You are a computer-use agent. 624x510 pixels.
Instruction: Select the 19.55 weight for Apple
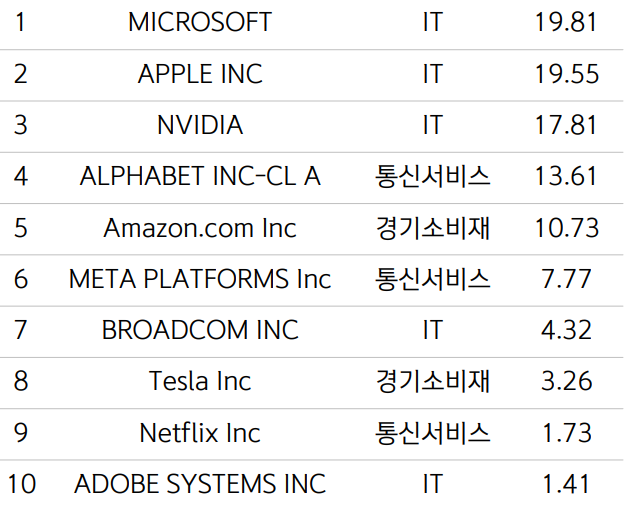pos(566,74)
